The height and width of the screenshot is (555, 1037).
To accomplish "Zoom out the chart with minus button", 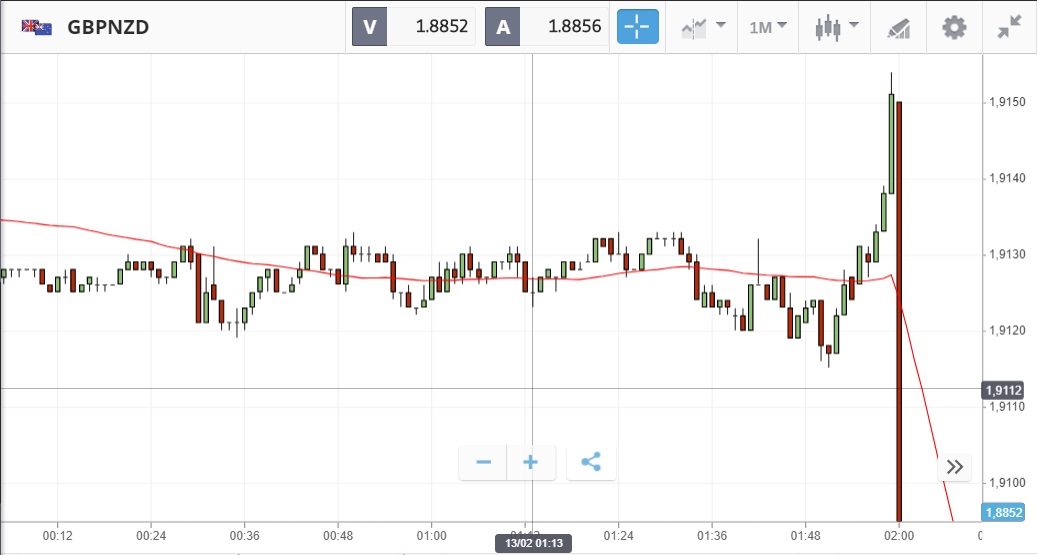I will [x=483, y=462].
